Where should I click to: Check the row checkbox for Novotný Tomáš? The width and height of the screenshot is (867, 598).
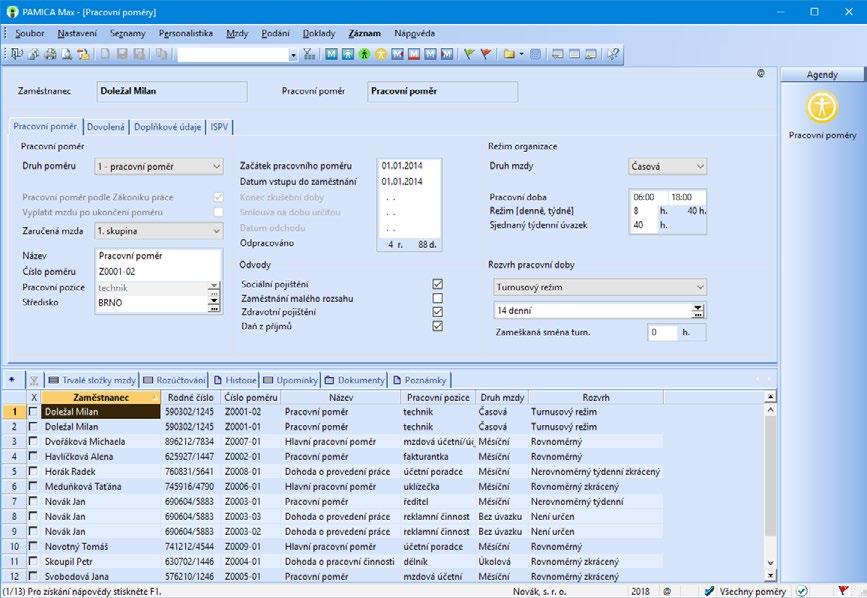point(33,546)
